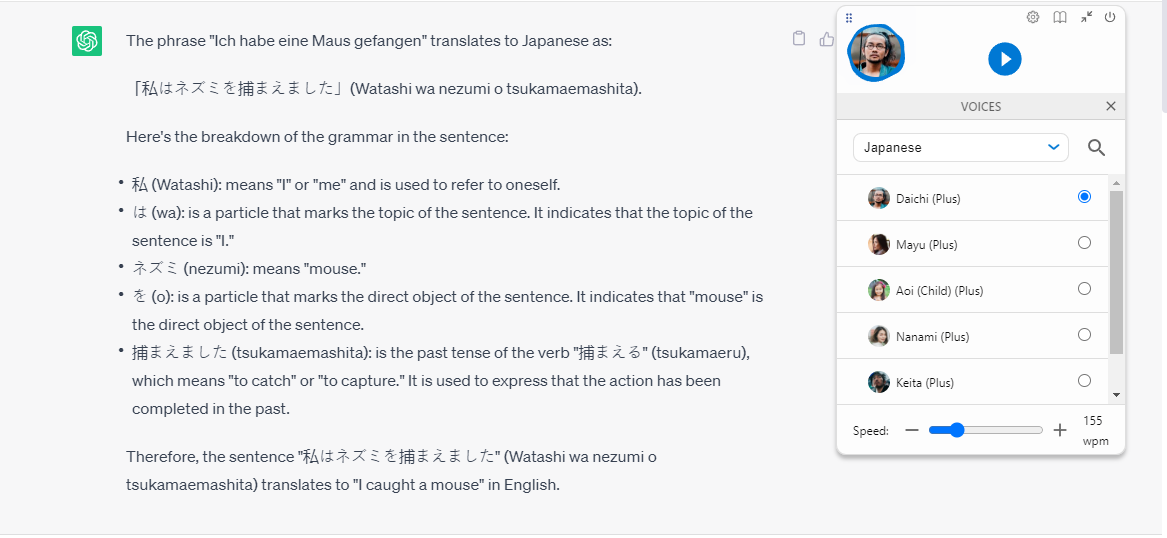Search voices with magnifier icon
Image resolution: width=1167 pixels, height=538 pixels.
point(1096,148)
